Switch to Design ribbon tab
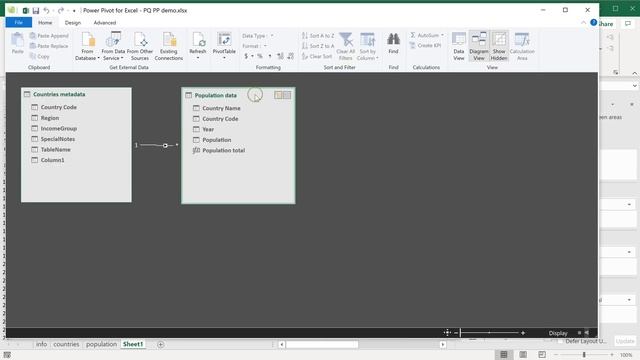Screen dimensions: 640x360 [73, 23]
